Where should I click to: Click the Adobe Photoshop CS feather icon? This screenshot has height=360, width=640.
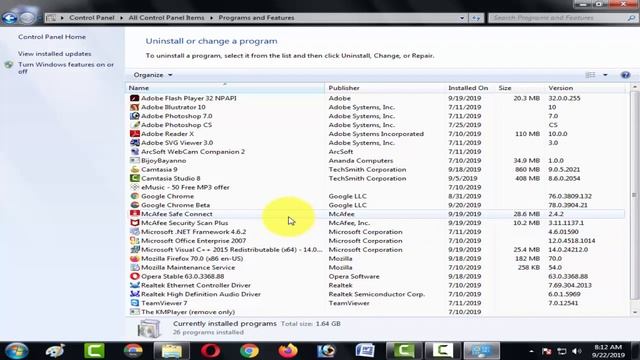[134, 125]
